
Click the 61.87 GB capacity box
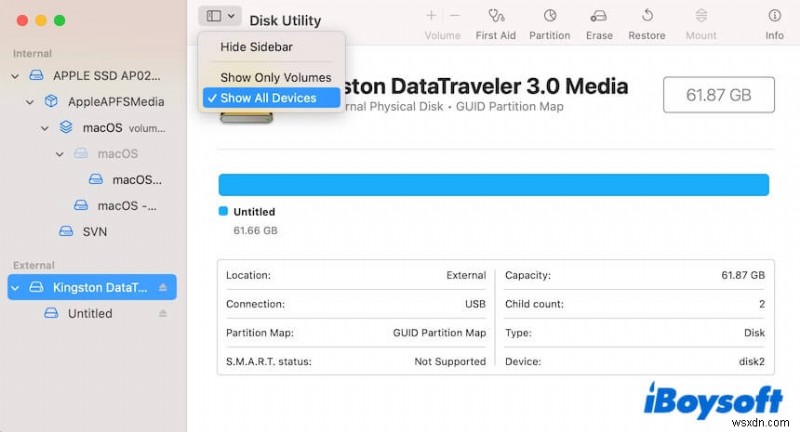718,95
